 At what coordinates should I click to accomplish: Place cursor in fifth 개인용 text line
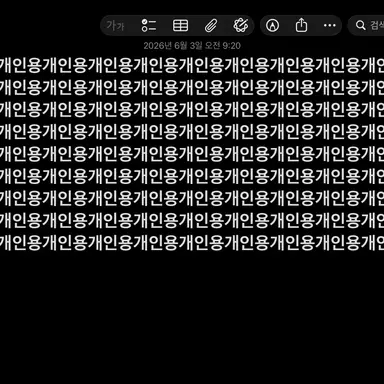[192, 154]
